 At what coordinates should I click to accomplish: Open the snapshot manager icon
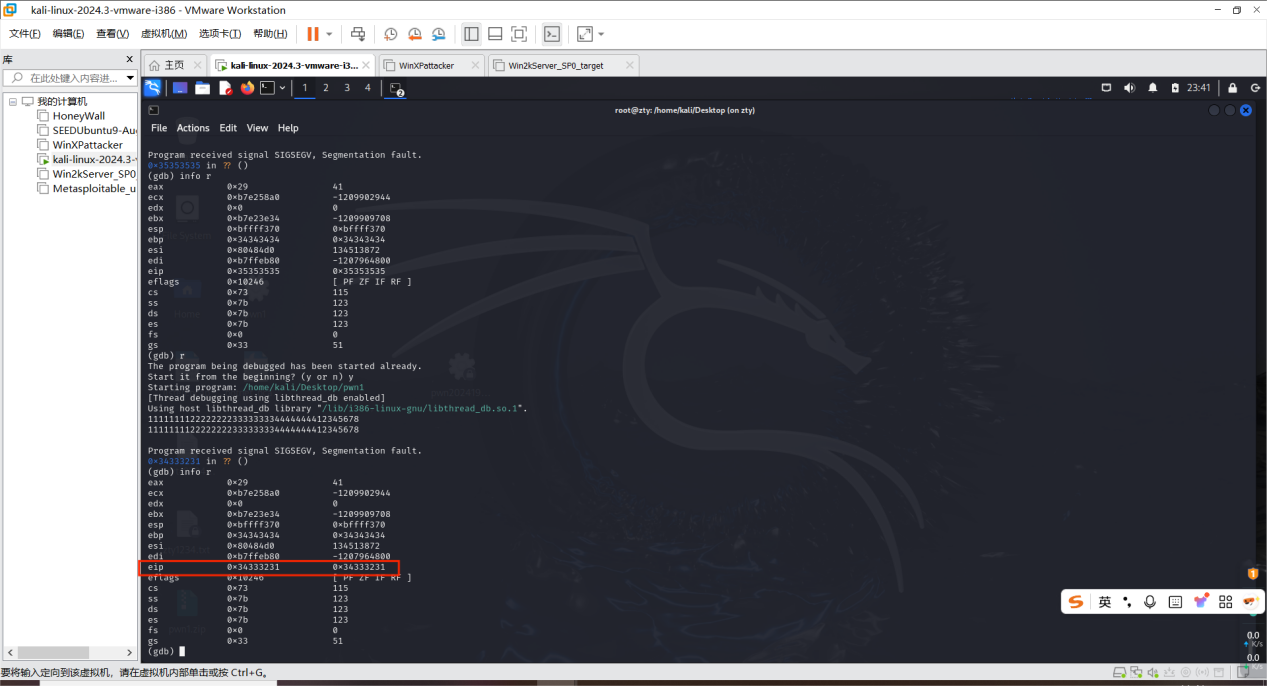point(438,34)
